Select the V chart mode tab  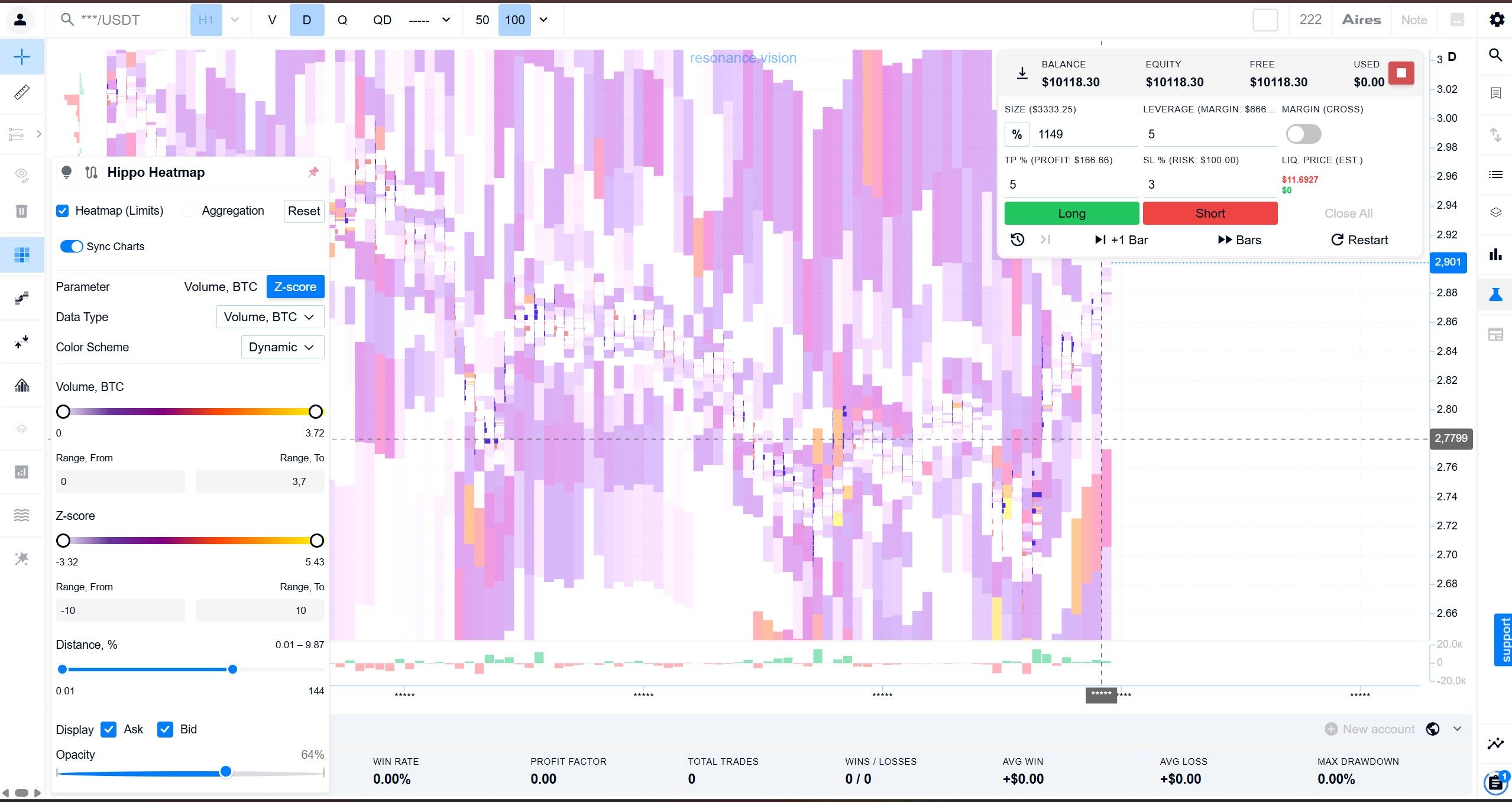272,20
